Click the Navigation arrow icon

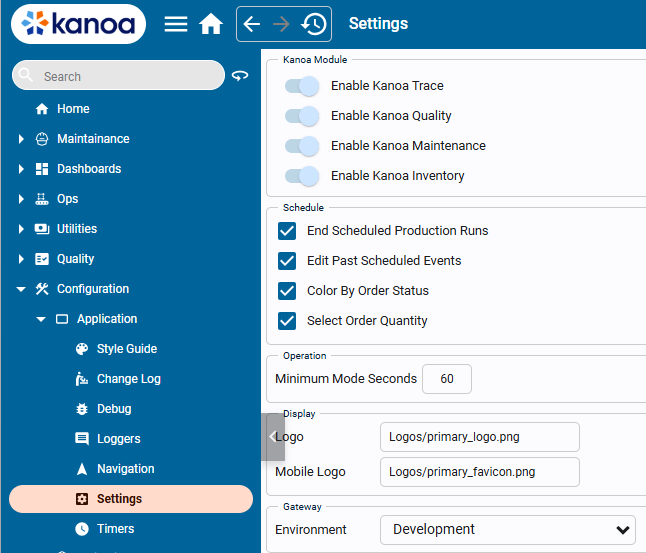click(x=82, y=469)
